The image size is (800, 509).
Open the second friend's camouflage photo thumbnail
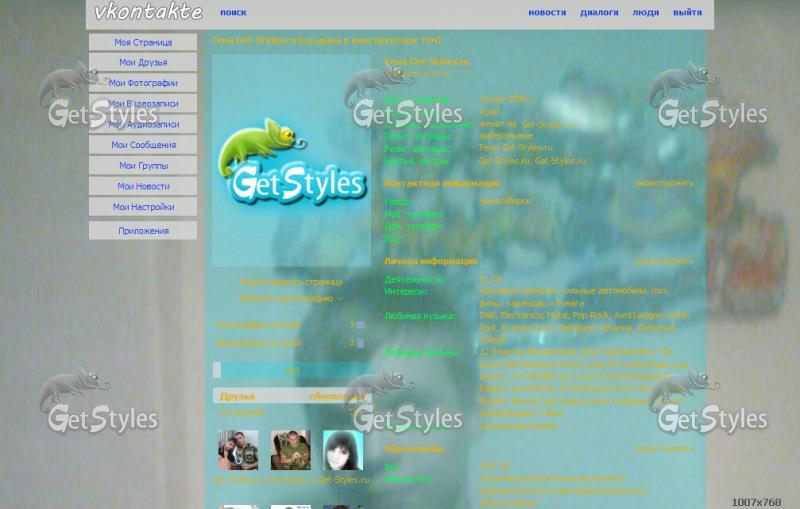(290, 450)
